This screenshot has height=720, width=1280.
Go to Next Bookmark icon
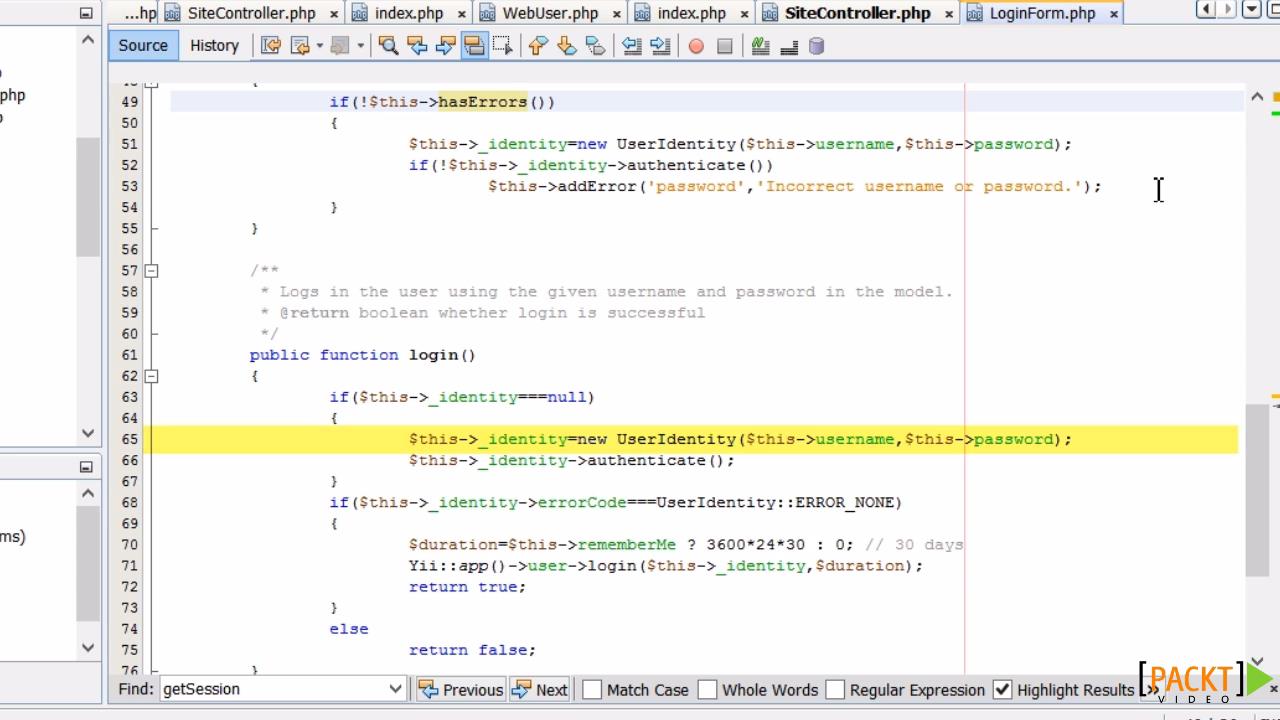coord(567,46)
